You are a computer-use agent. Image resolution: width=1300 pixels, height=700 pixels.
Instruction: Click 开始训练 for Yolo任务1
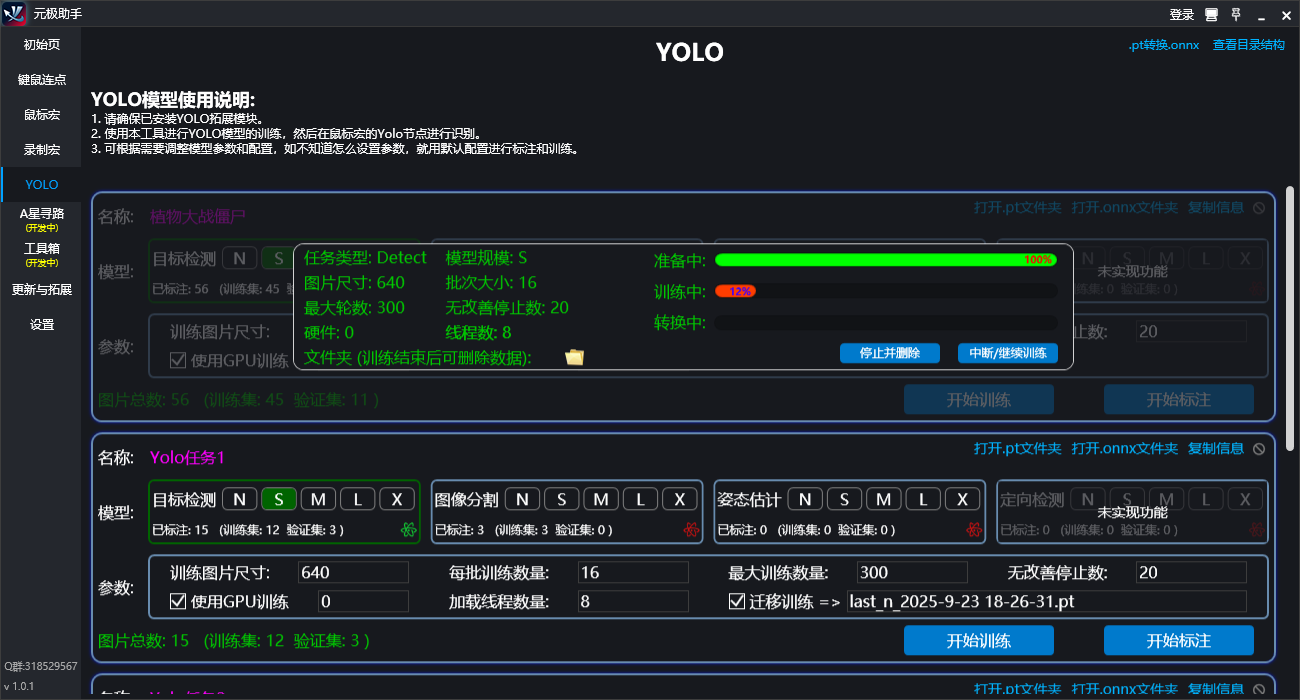978,640
